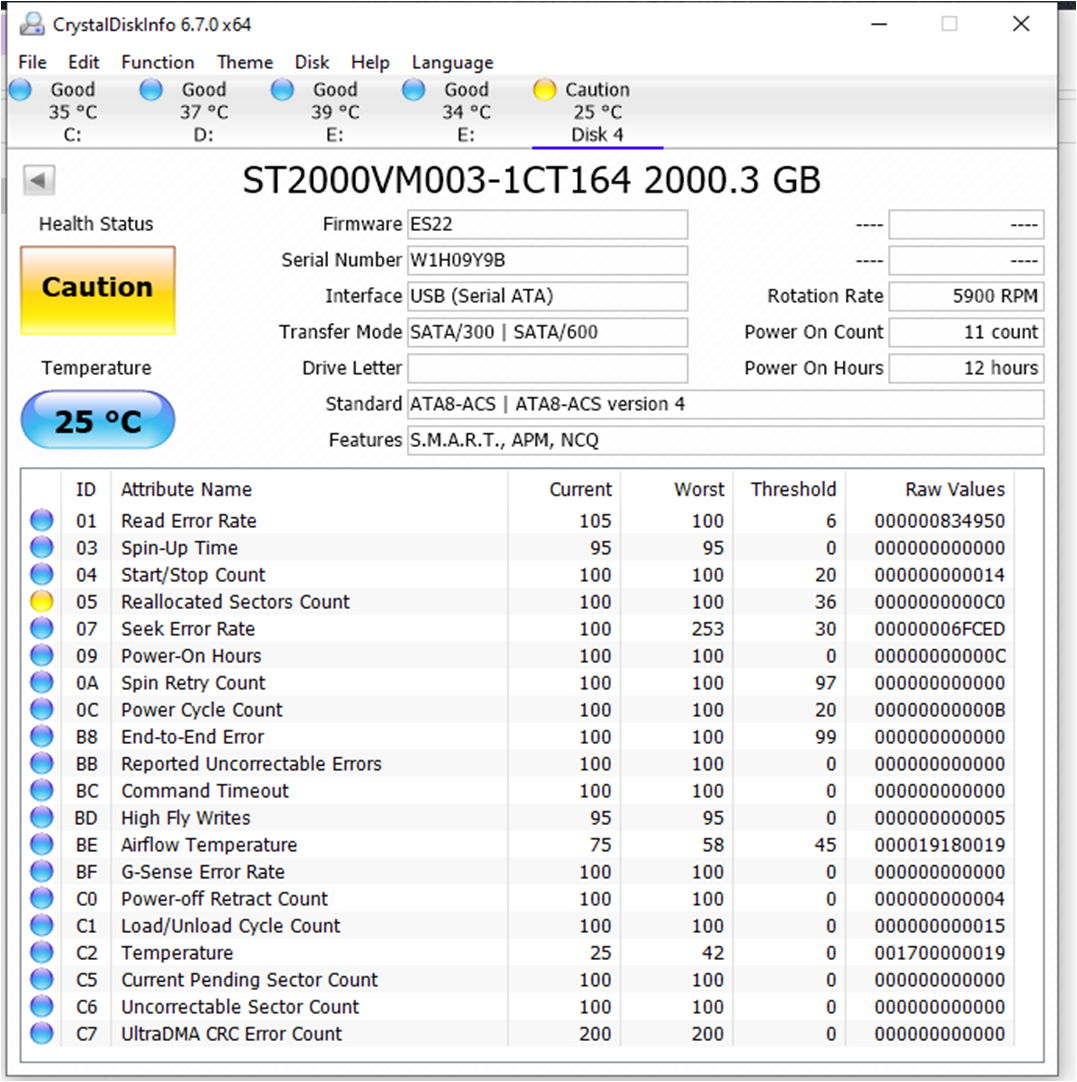Viewport: 1077px width, 1082px height.
Task: Click raw value 00000006FCED
Action: click(940, 629)
